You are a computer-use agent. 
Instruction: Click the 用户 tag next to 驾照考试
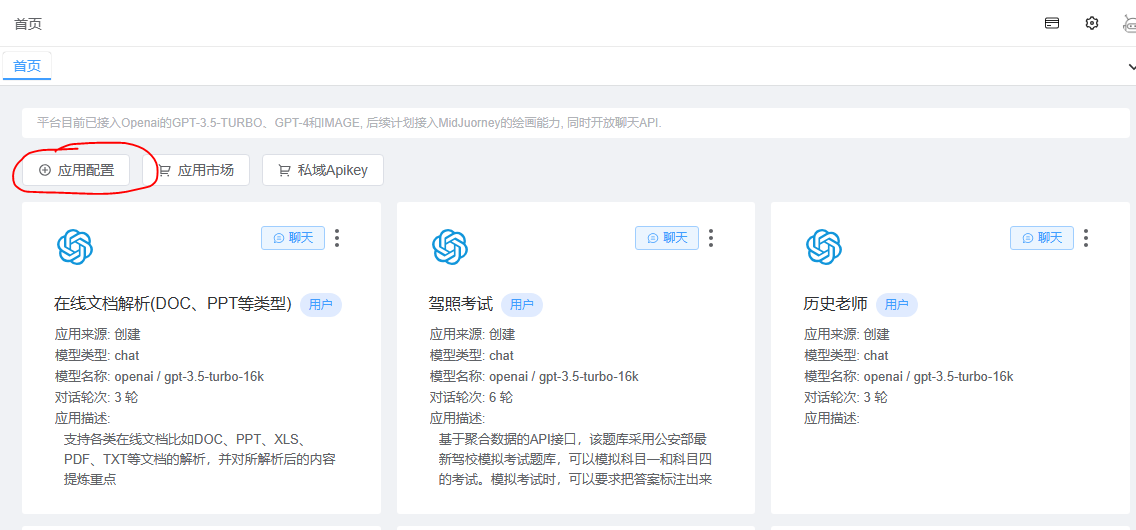(521, 305)
